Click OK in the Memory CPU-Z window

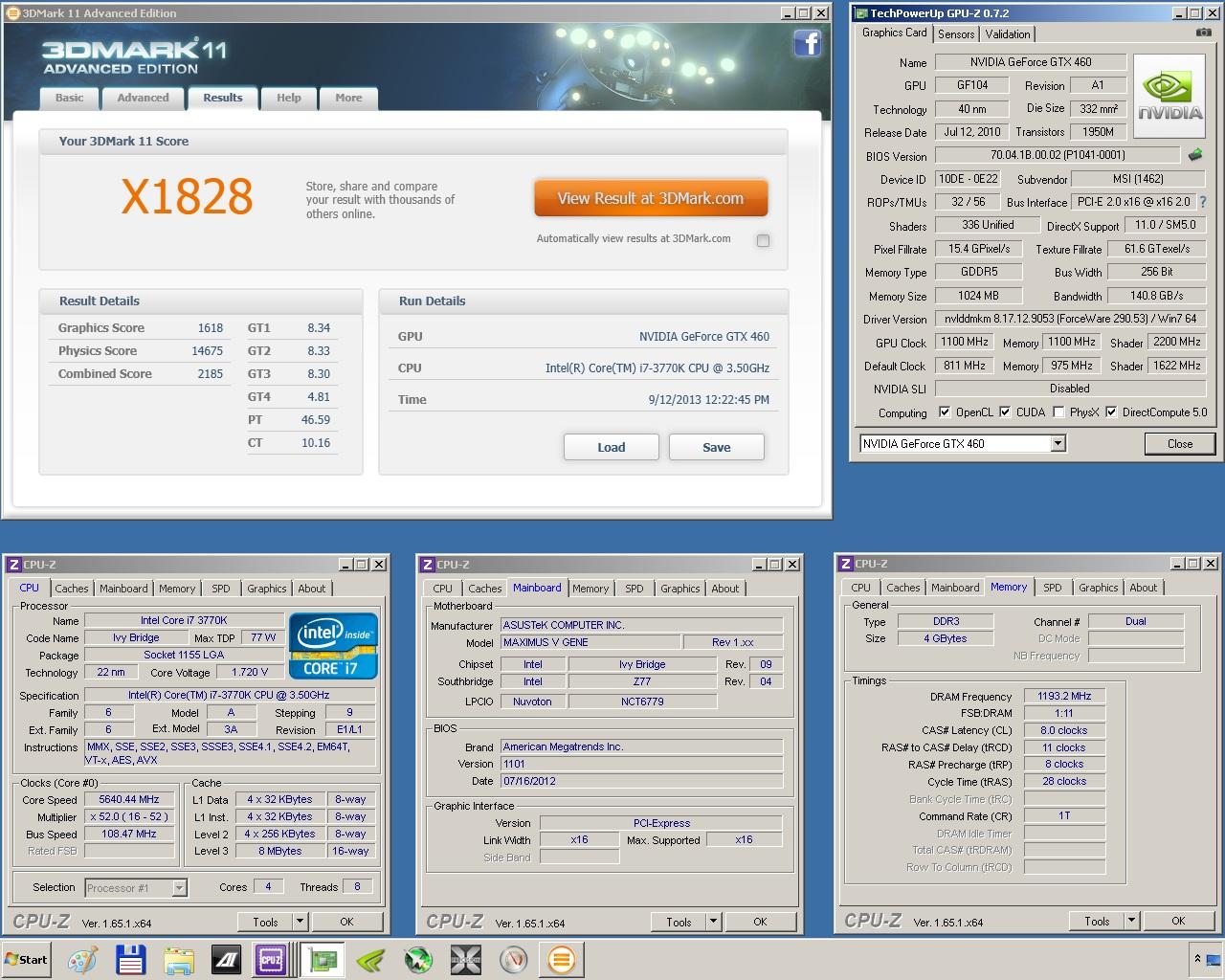[x=1178, y=921]
